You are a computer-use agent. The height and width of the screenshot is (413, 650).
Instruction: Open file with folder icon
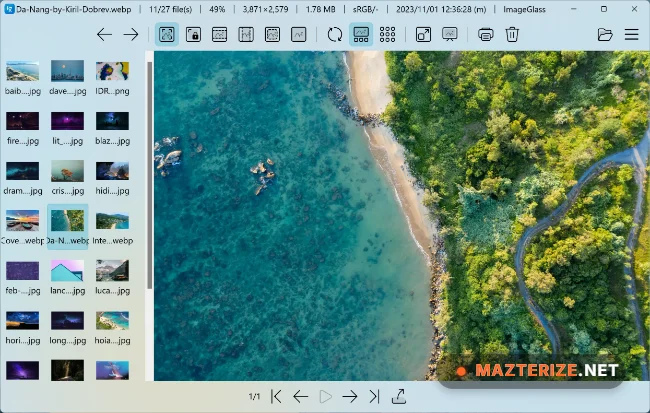[605, 34]
